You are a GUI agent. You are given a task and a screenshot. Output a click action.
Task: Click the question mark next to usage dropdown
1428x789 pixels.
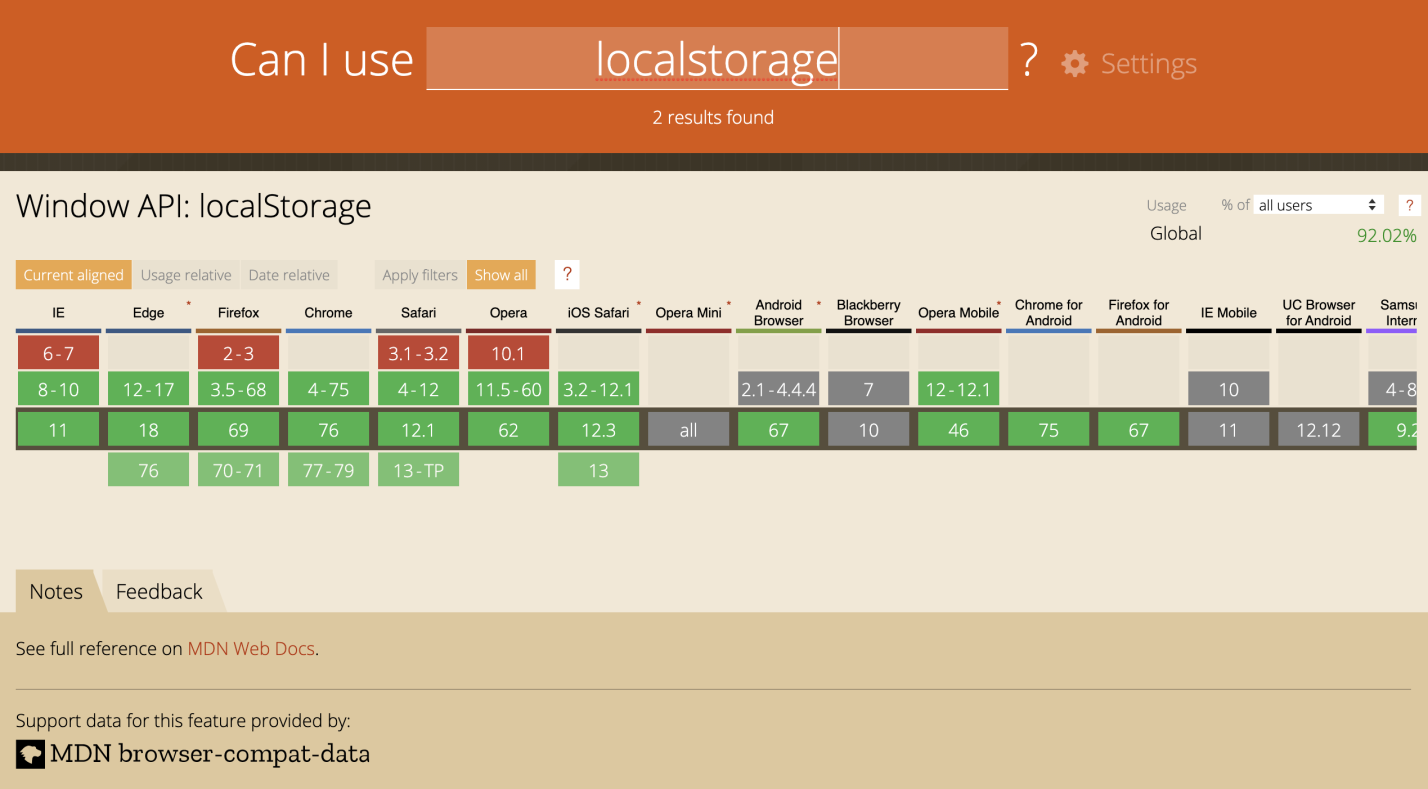tap(1409, 205)
